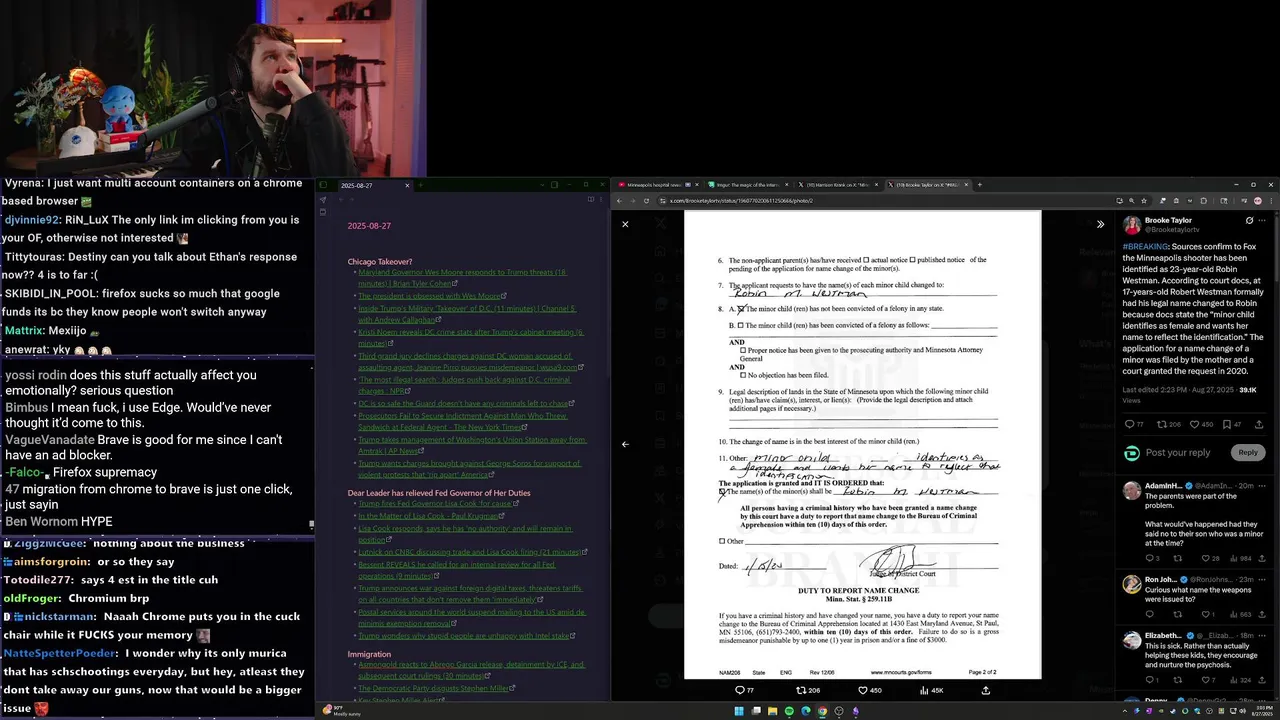This screenshot has width=1280, height=720.
Task: Toggle the published notice checkbox in document
Action: coord(912,260)
